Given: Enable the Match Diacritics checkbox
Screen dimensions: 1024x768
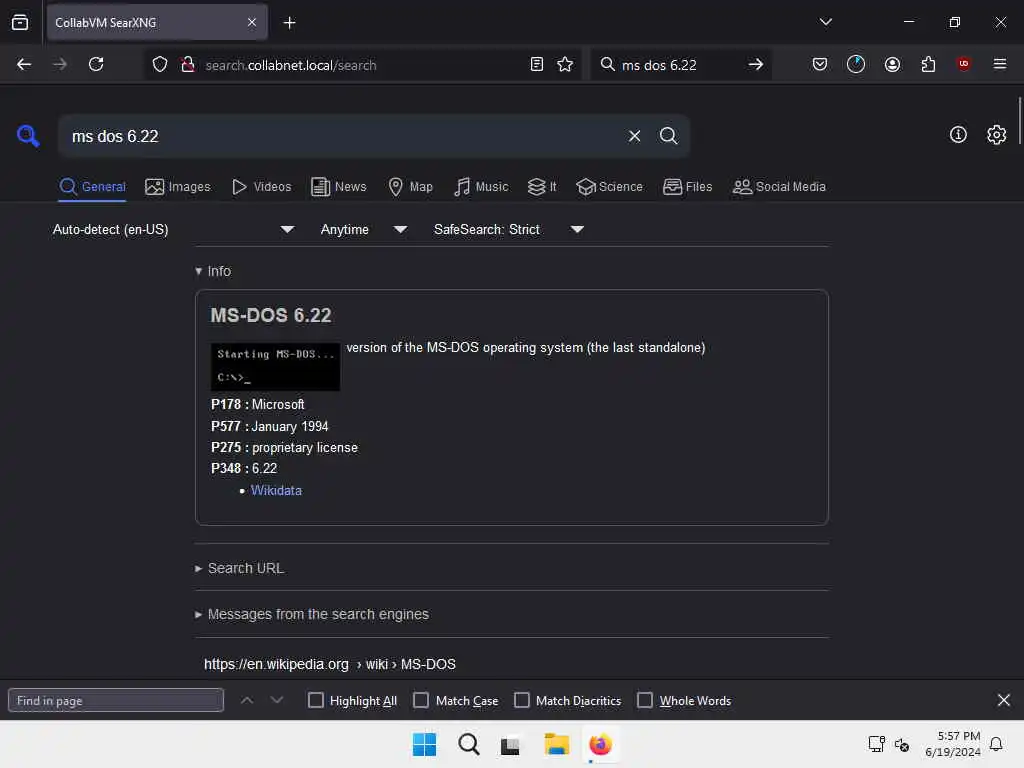Looking at the screenshot, I should tap(522, 700).
